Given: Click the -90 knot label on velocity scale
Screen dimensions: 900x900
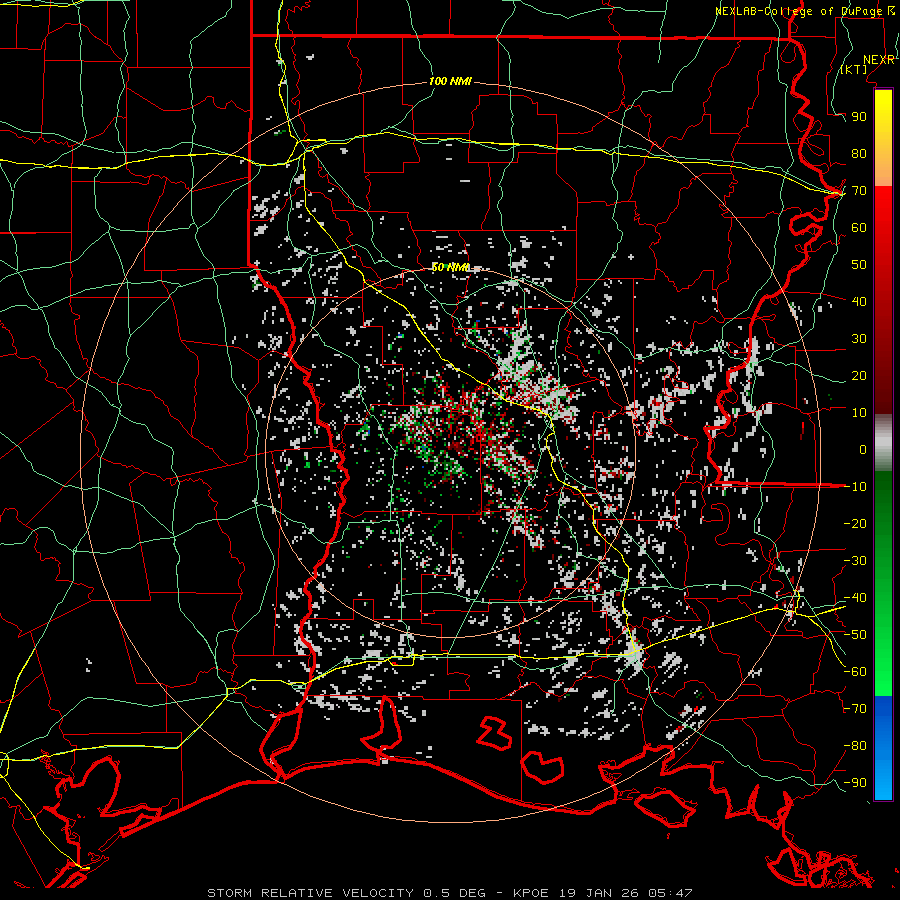Looking at the screenshot, I should 855,783.
